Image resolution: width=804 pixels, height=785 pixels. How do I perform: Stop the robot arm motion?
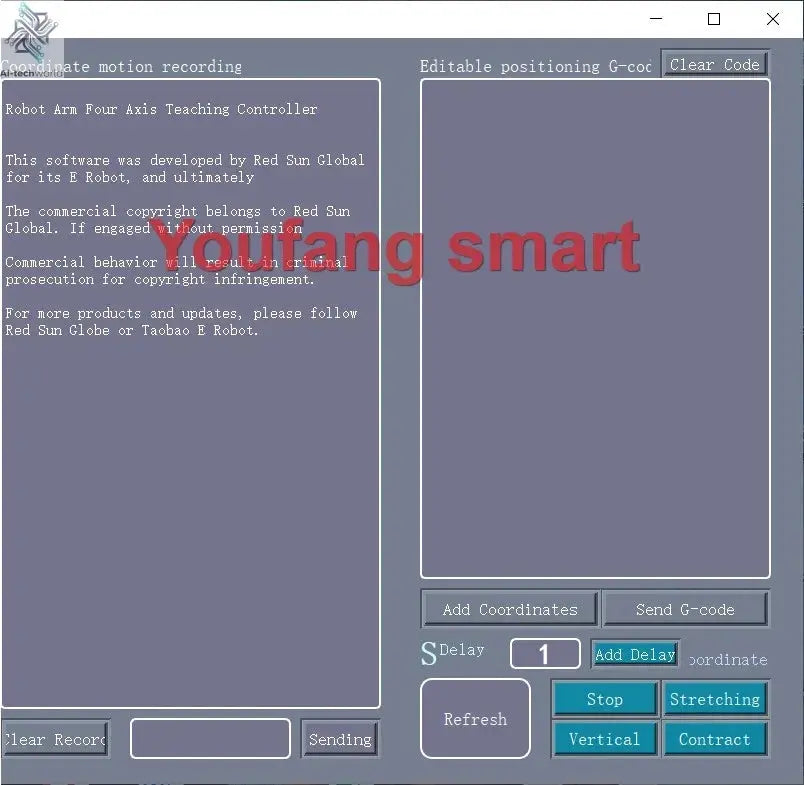click(604, 699)
